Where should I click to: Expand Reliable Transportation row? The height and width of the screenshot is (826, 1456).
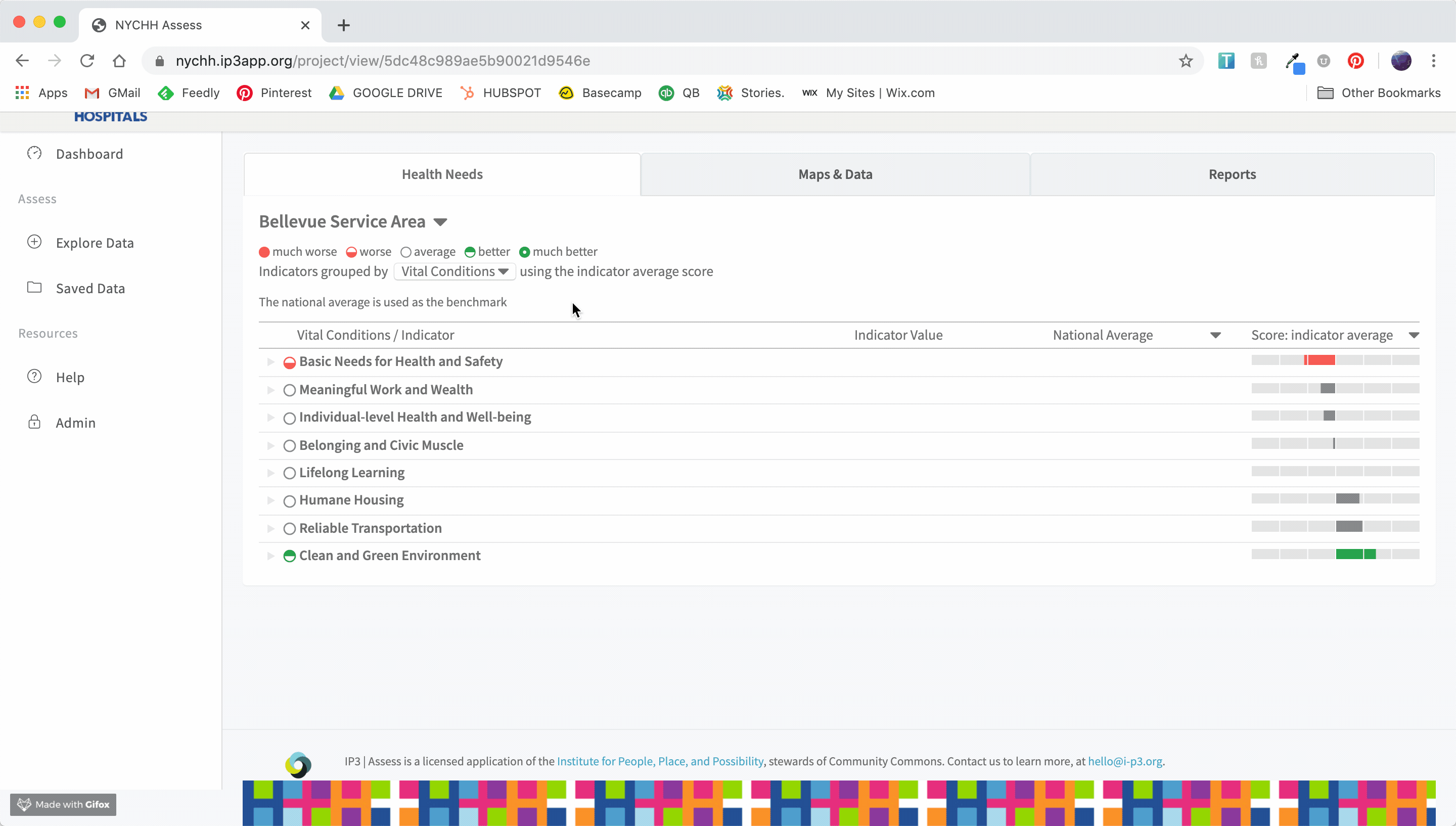pyautogui.click(x=270, y=528)
